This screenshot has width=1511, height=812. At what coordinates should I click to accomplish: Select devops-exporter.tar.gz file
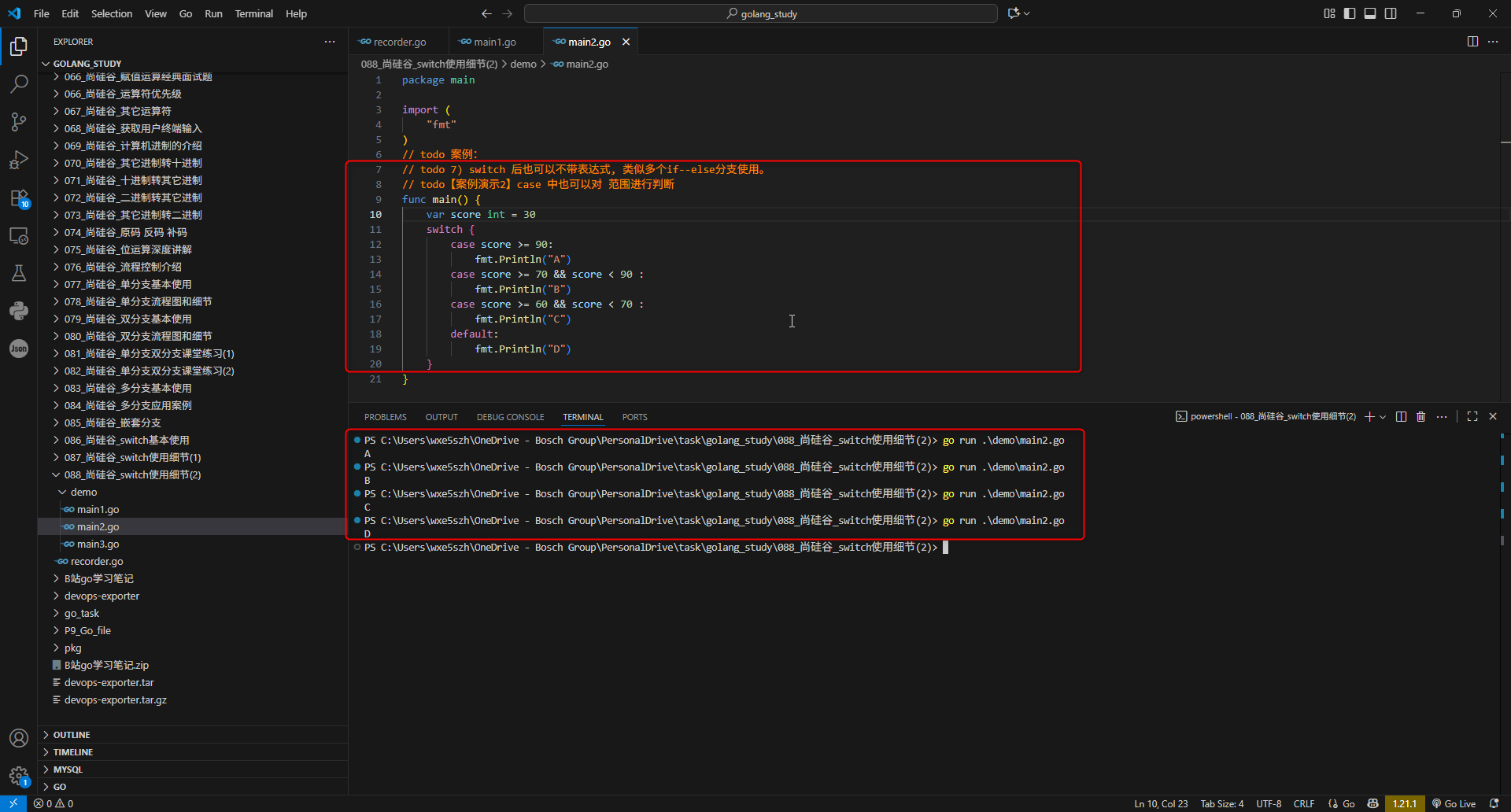click(x=193, y=699)
